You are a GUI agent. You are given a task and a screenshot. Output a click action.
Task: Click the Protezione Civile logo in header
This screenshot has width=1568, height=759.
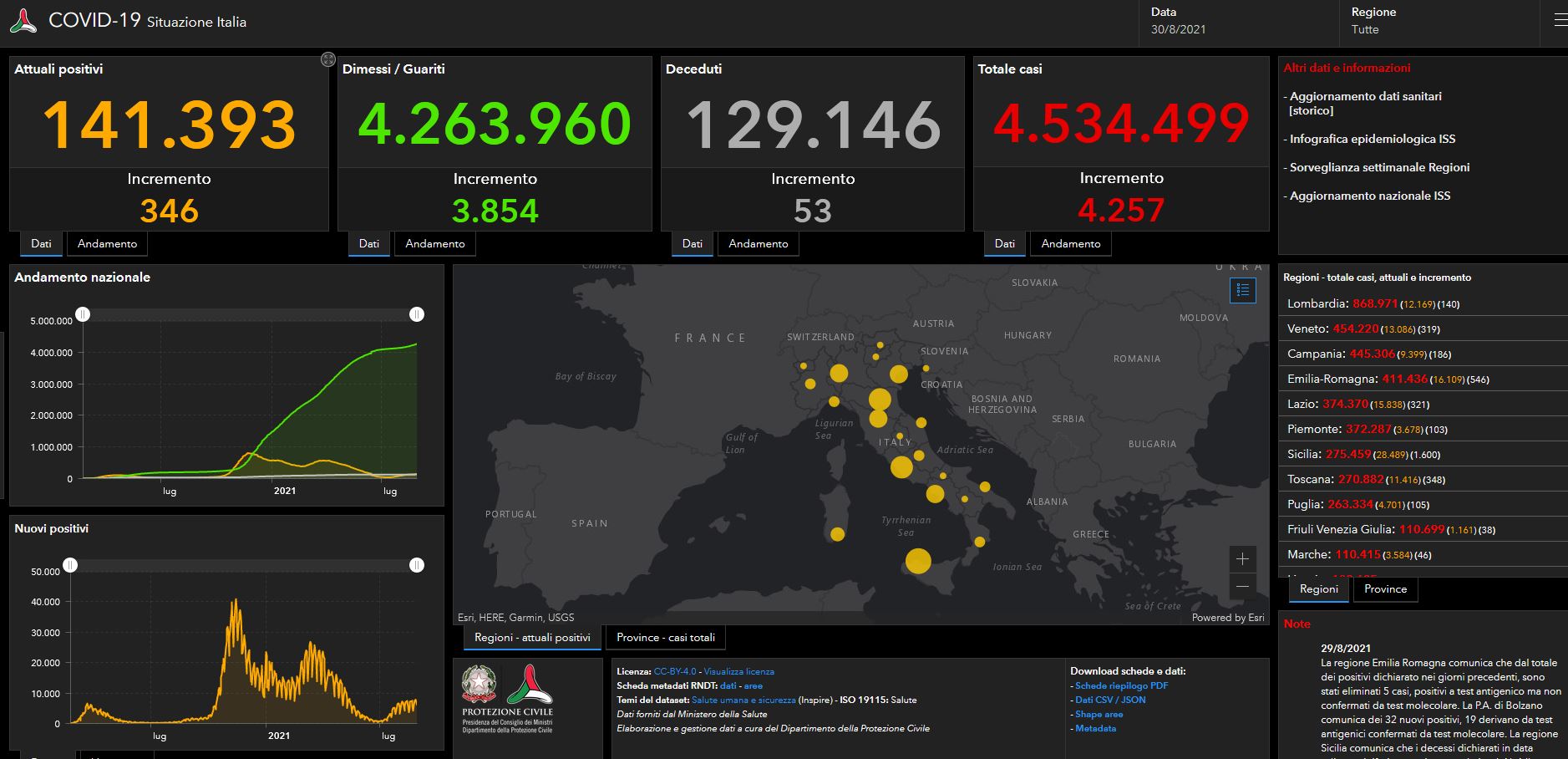23,21
